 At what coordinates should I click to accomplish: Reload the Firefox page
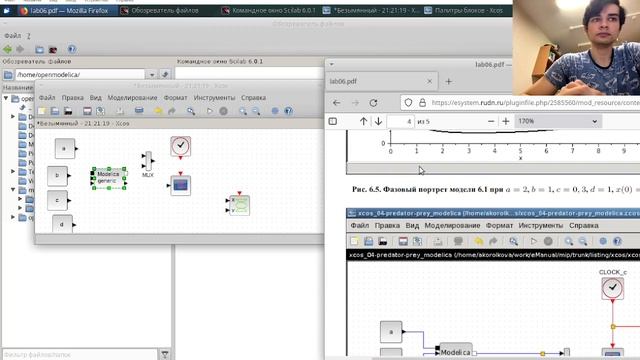[x=373, y=103]
